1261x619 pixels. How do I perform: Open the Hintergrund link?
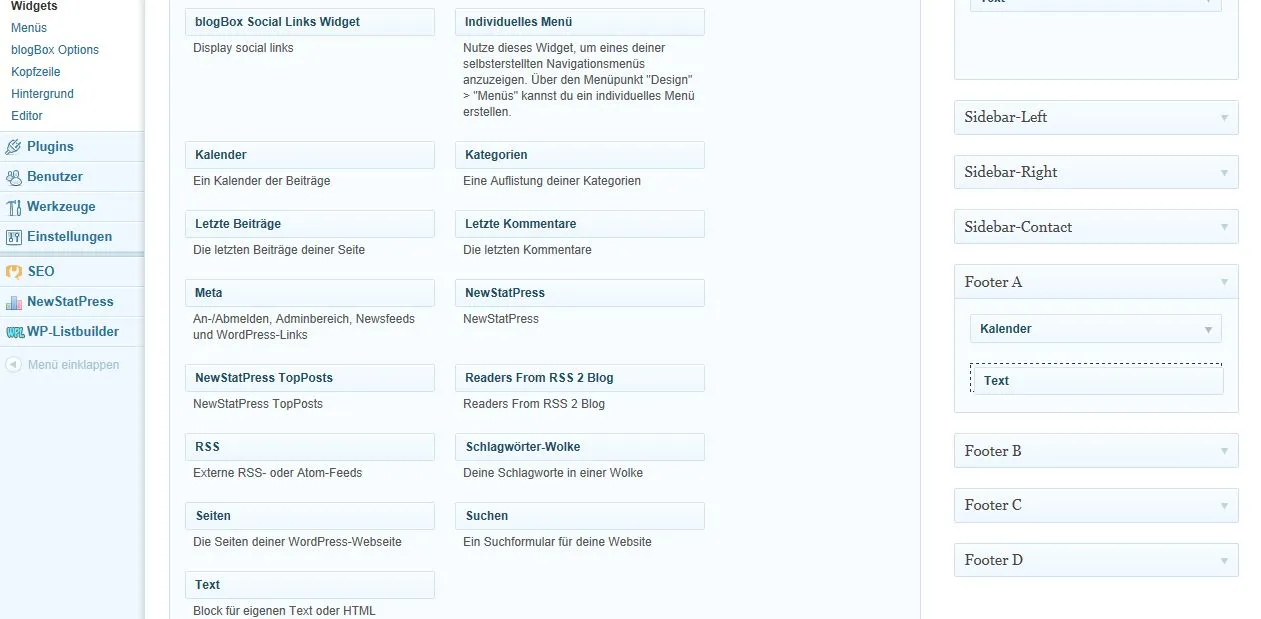point(42,94)
